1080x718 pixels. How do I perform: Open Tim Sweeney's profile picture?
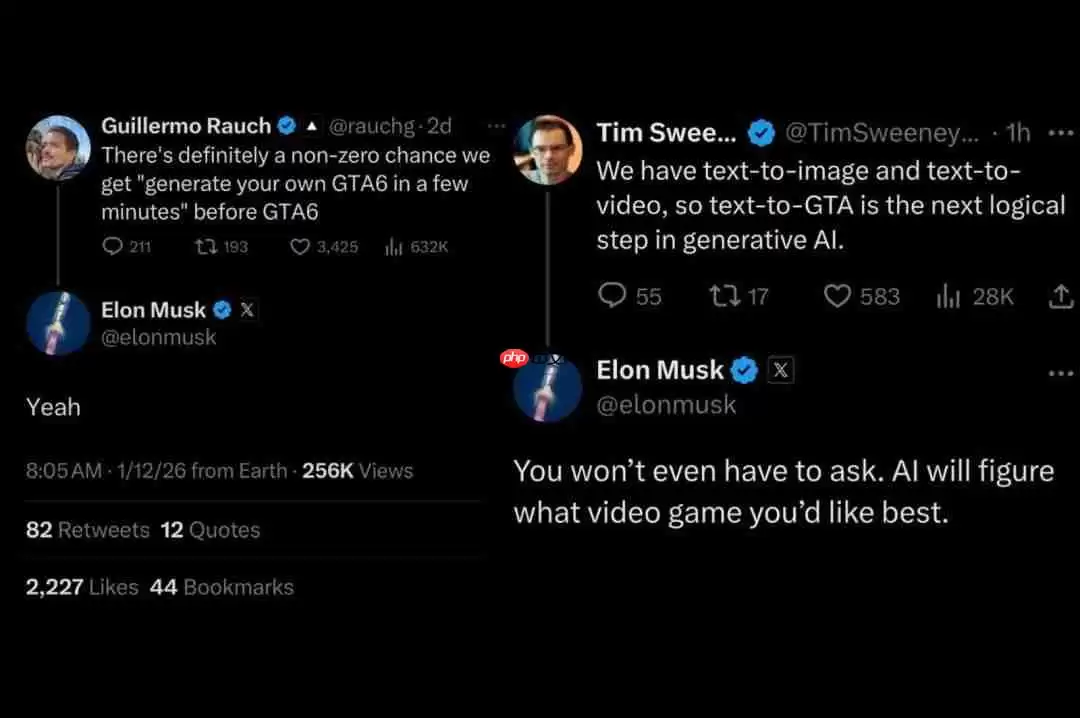coord(547,150)
